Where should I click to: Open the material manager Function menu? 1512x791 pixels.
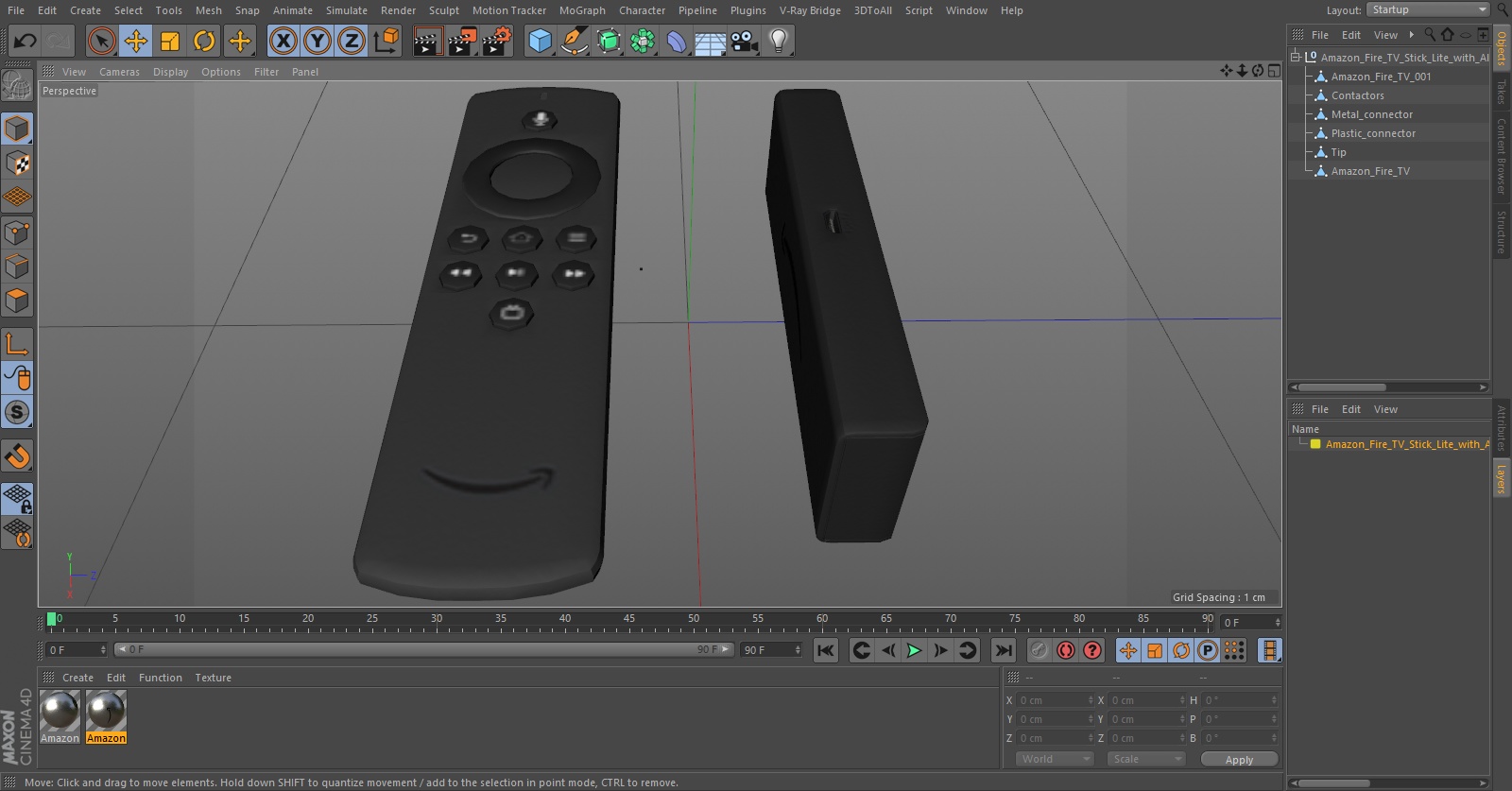(160, 678)
